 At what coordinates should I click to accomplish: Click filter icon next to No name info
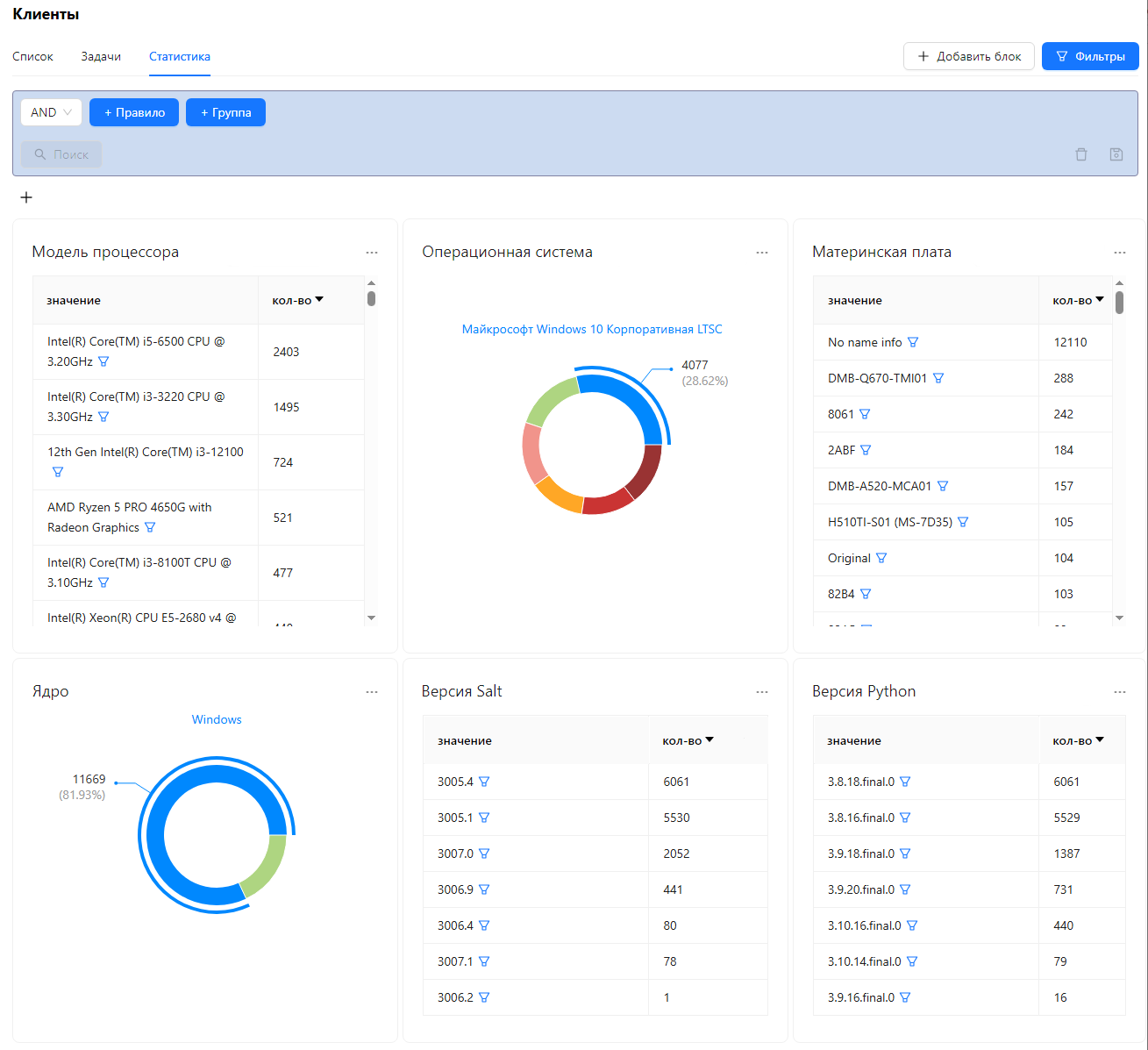pyautogui.click(x=913, y=342)
